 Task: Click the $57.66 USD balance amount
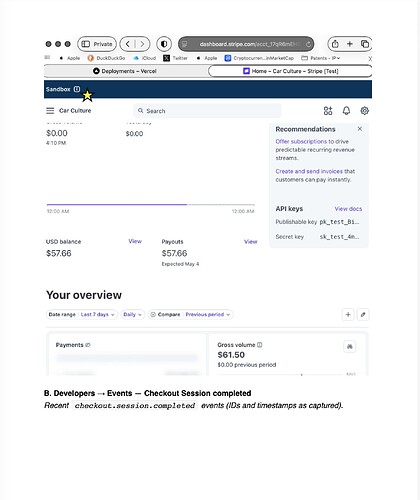point(59,253)
